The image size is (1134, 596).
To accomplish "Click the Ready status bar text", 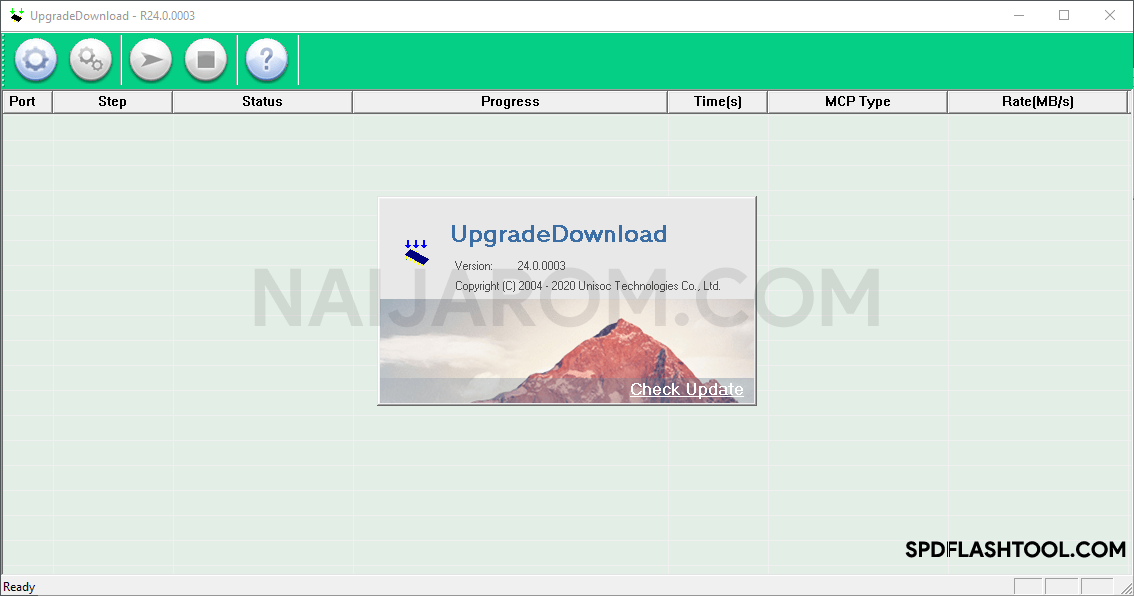I will coord(19,587).
